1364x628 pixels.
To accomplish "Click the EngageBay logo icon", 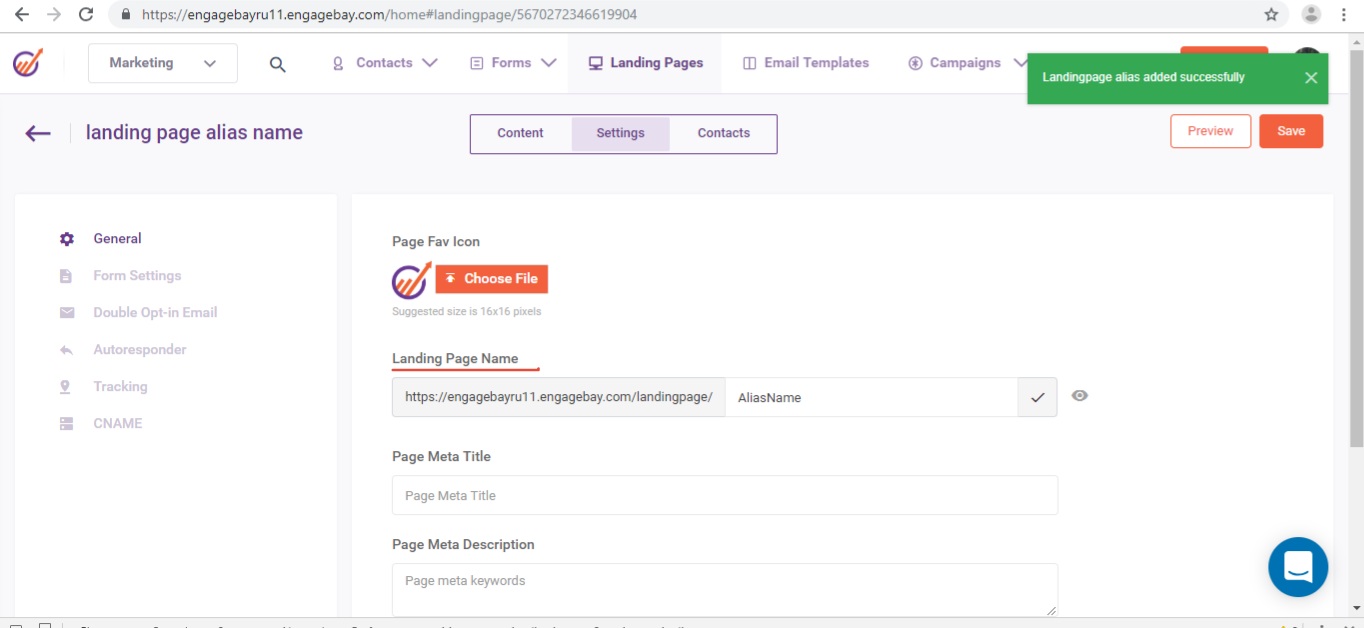I will pyautogui.click(x=28, y=62).
